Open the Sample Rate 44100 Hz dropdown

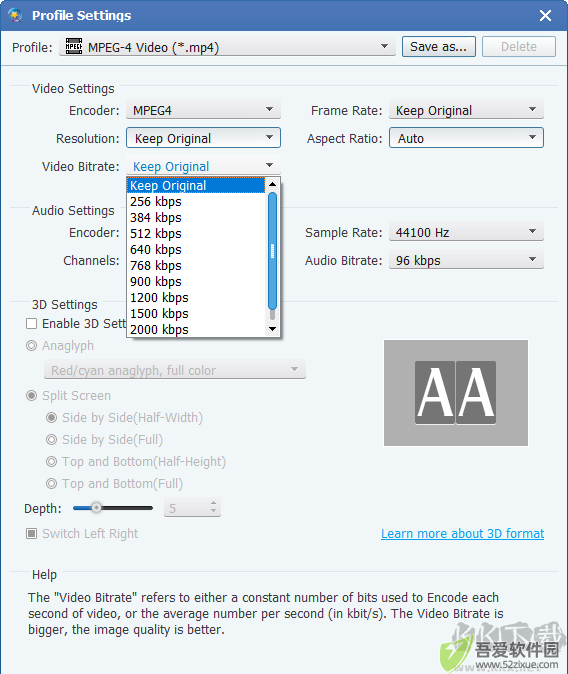(466, 232)
